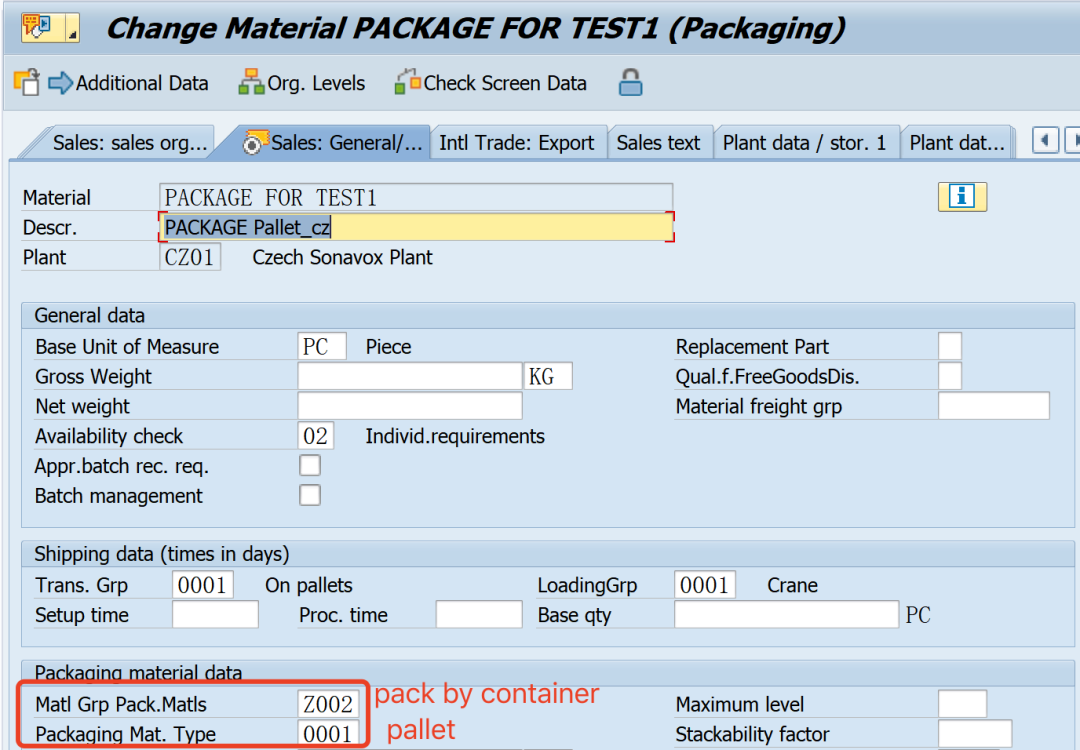The width and height of the screenshot is (1080, 750).
Task: Select the Sales: General tab
Action: click(333, 143)
